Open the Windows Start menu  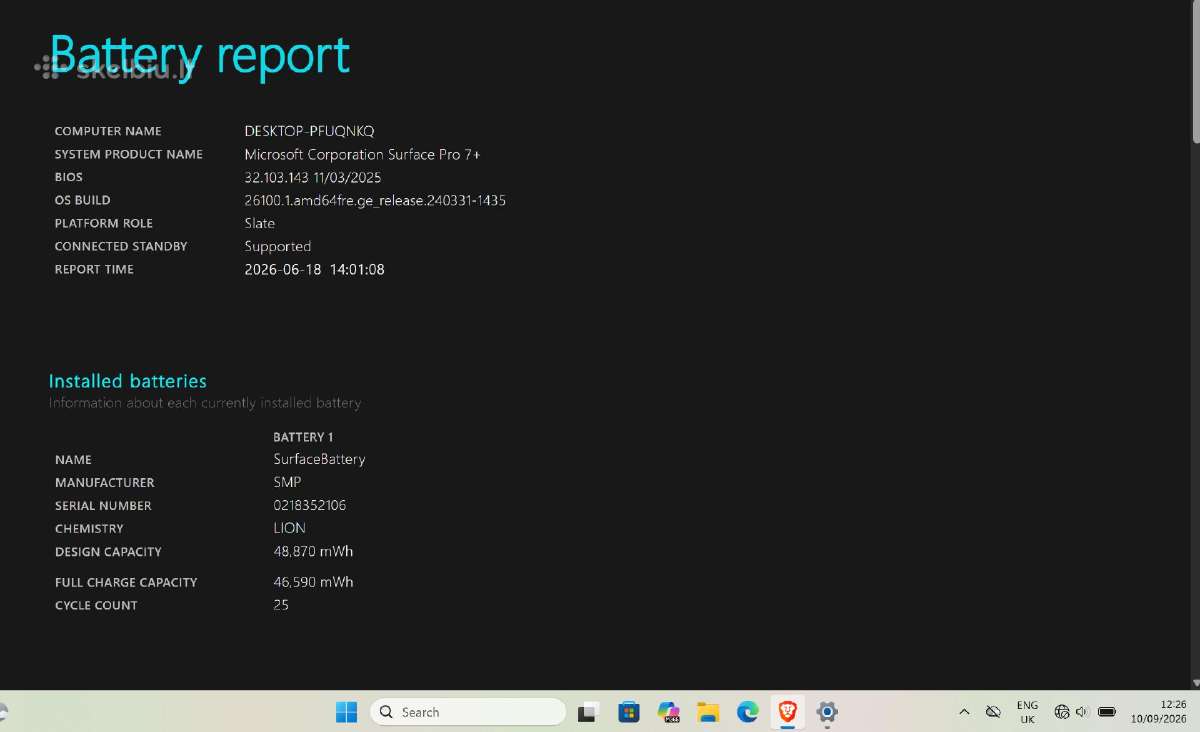[x=346, y=712]
